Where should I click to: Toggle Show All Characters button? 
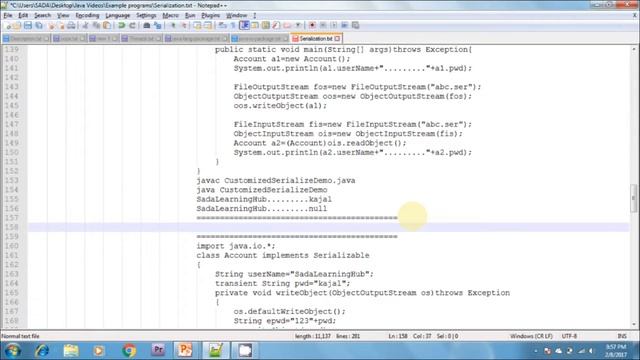[x=233, y=26]
